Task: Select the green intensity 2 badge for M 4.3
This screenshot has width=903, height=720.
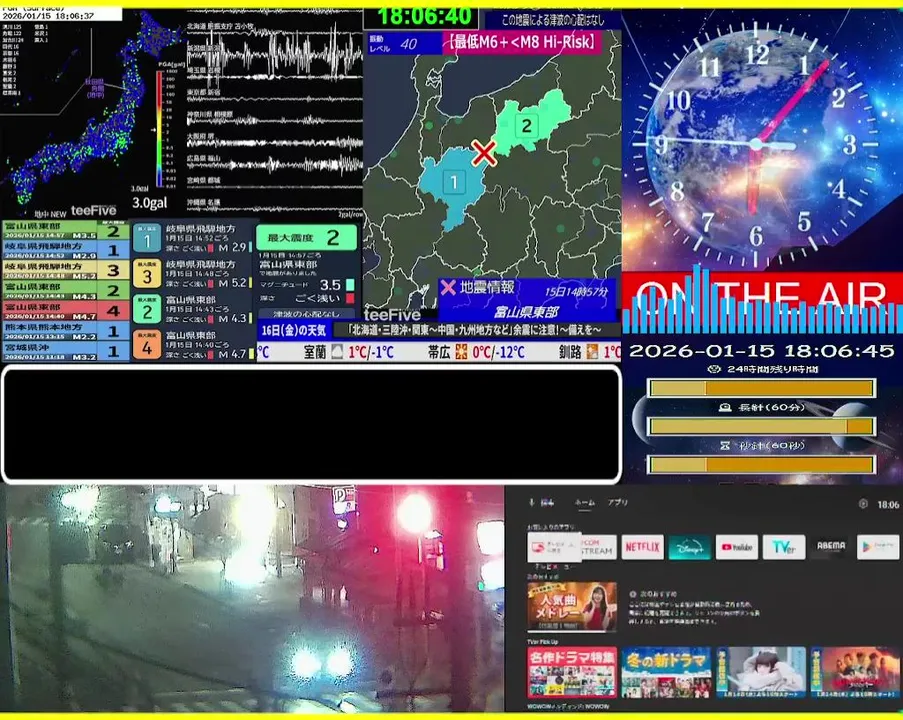Action: [147, 309]
